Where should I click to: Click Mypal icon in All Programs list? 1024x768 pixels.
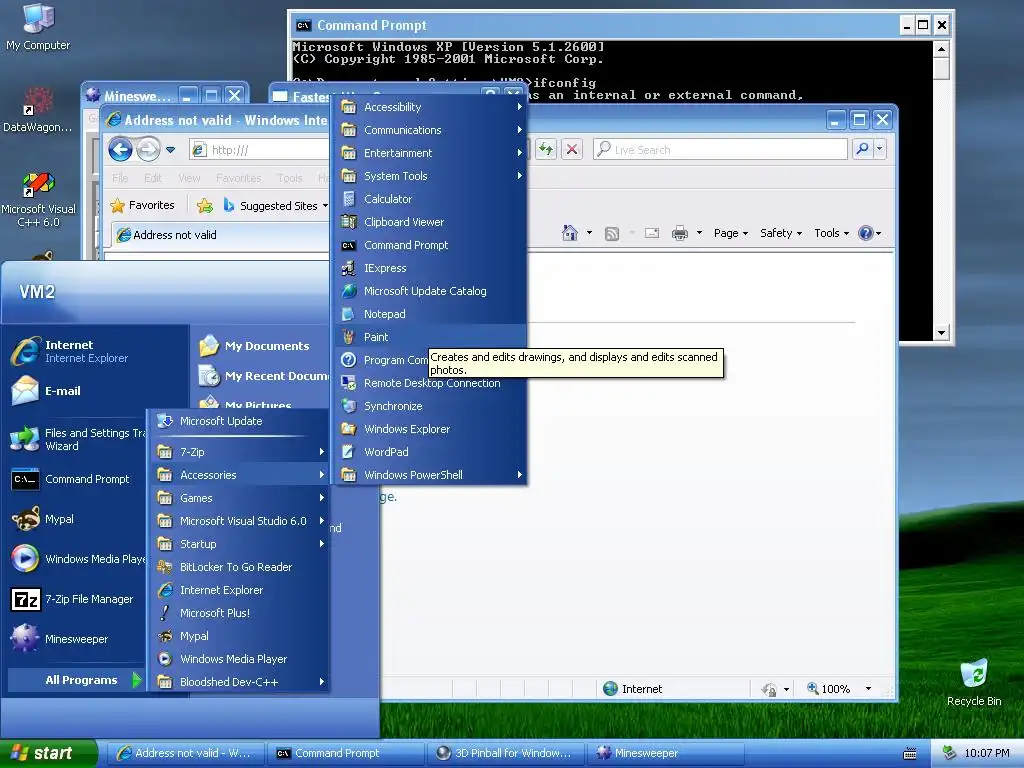click(165, 636)
